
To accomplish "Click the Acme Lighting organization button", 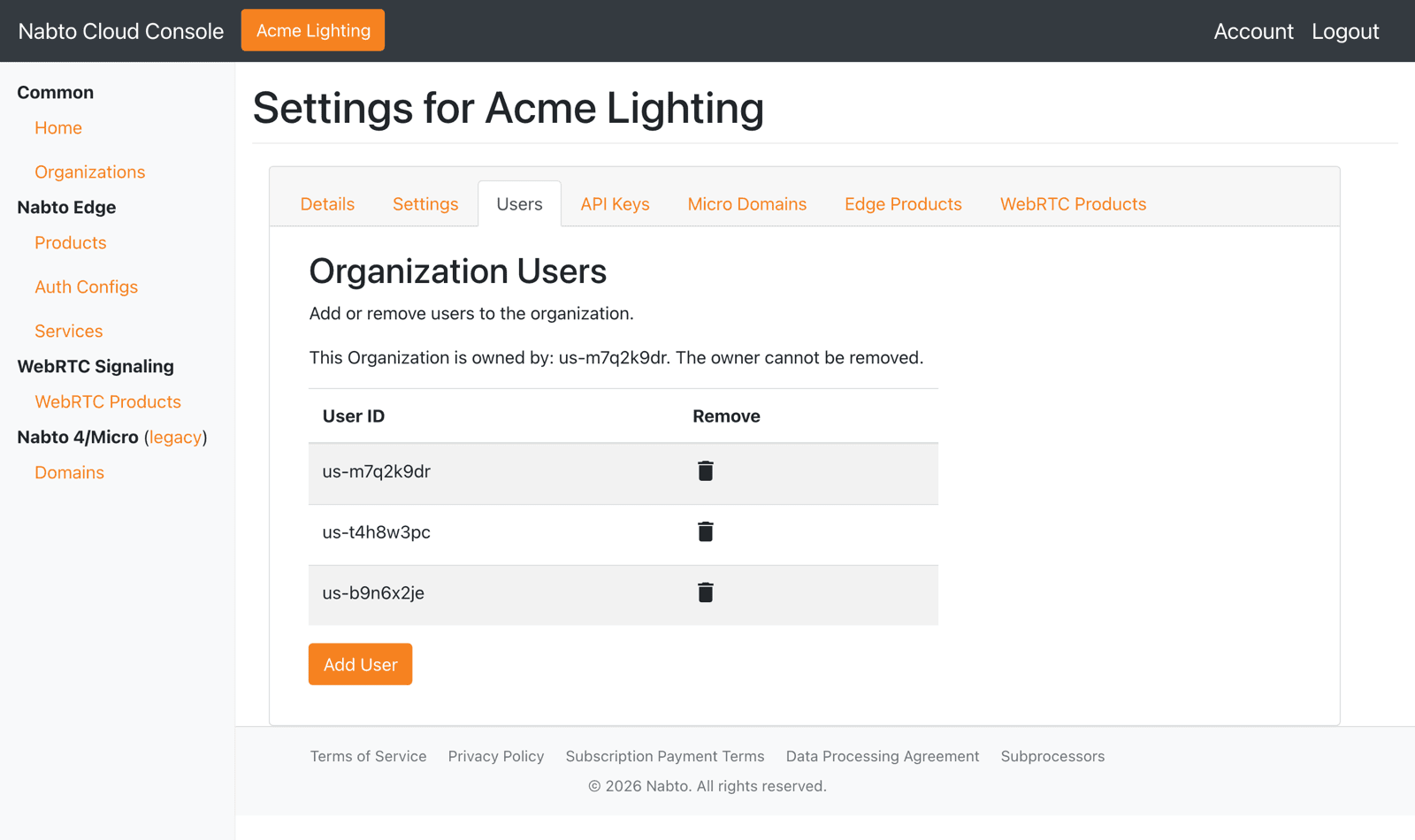I will pyautogui.click(x=313, y=30).
